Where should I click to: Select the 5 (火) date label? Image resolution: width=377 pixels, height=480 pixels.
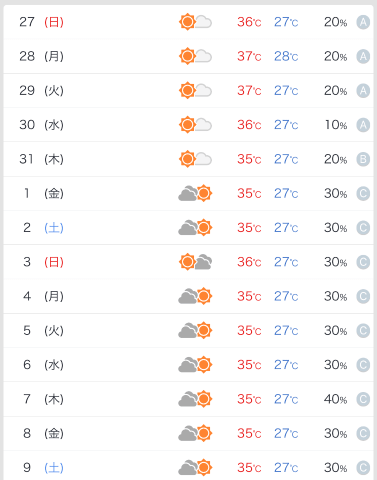43,331
